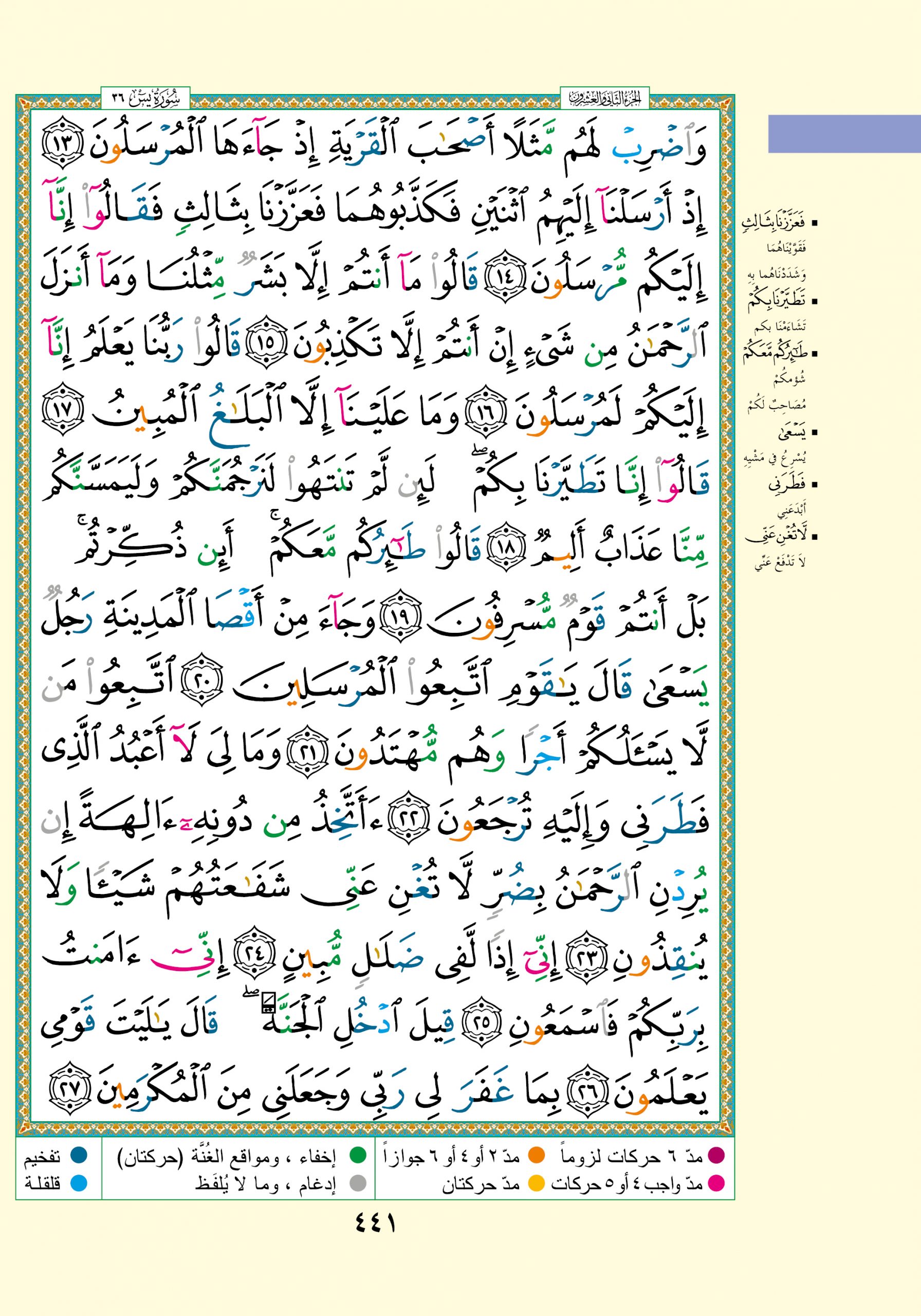921x1316 pixels.
Task: Open the الجزء الثاني والعشرون header label
Action: [604, 99]
